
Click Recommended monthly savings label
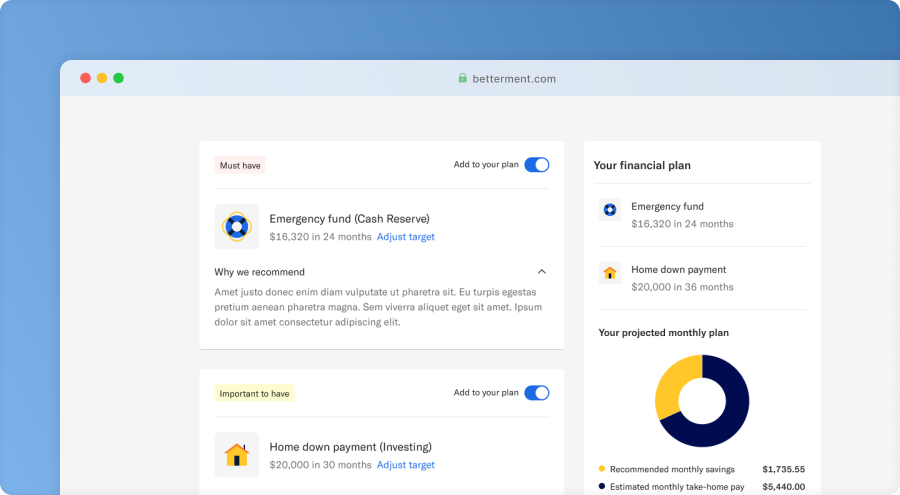tap(672, 469)
